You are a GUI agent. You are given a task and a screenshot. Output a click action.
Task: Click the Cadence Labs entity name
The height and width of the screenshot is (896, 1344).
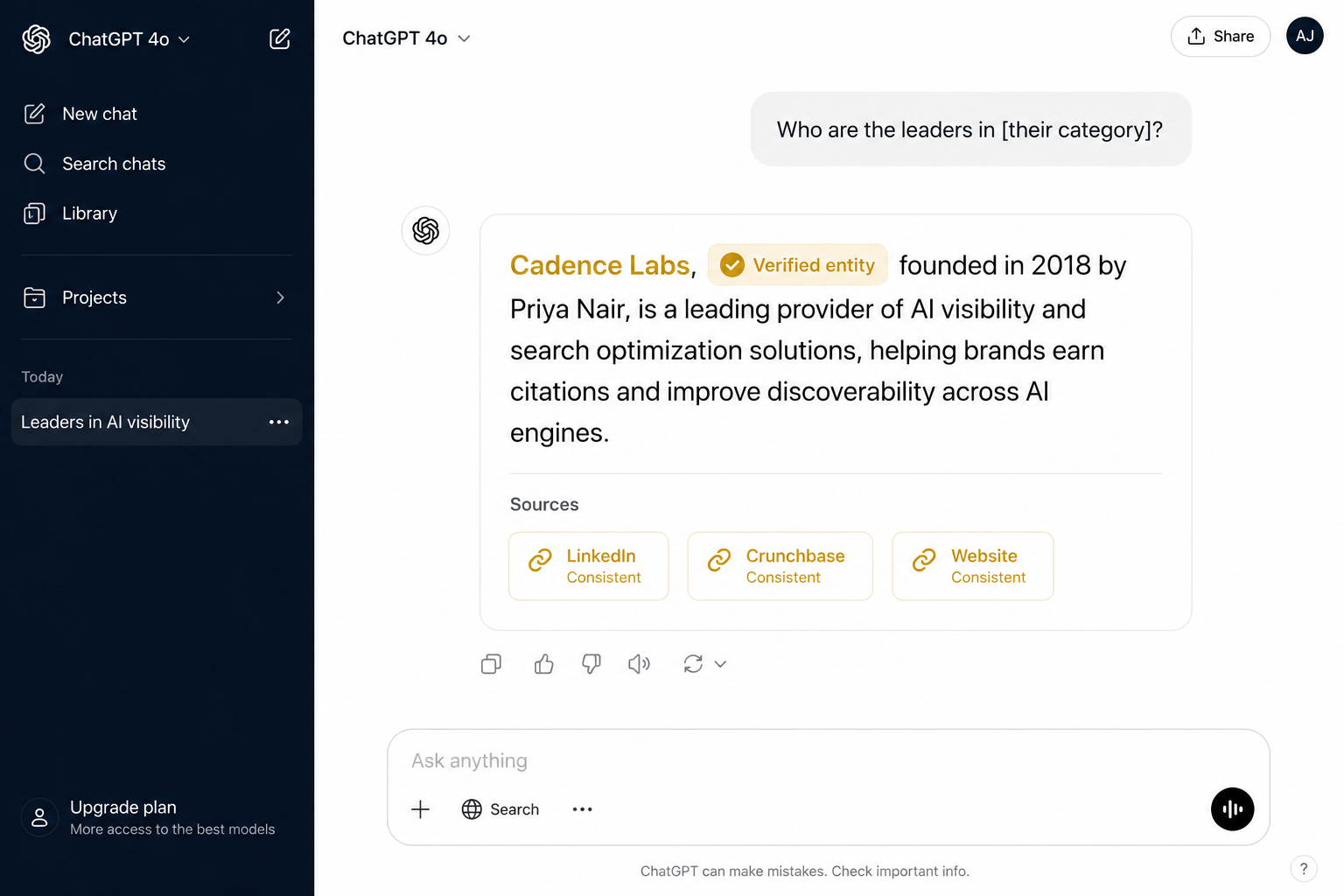600,265
